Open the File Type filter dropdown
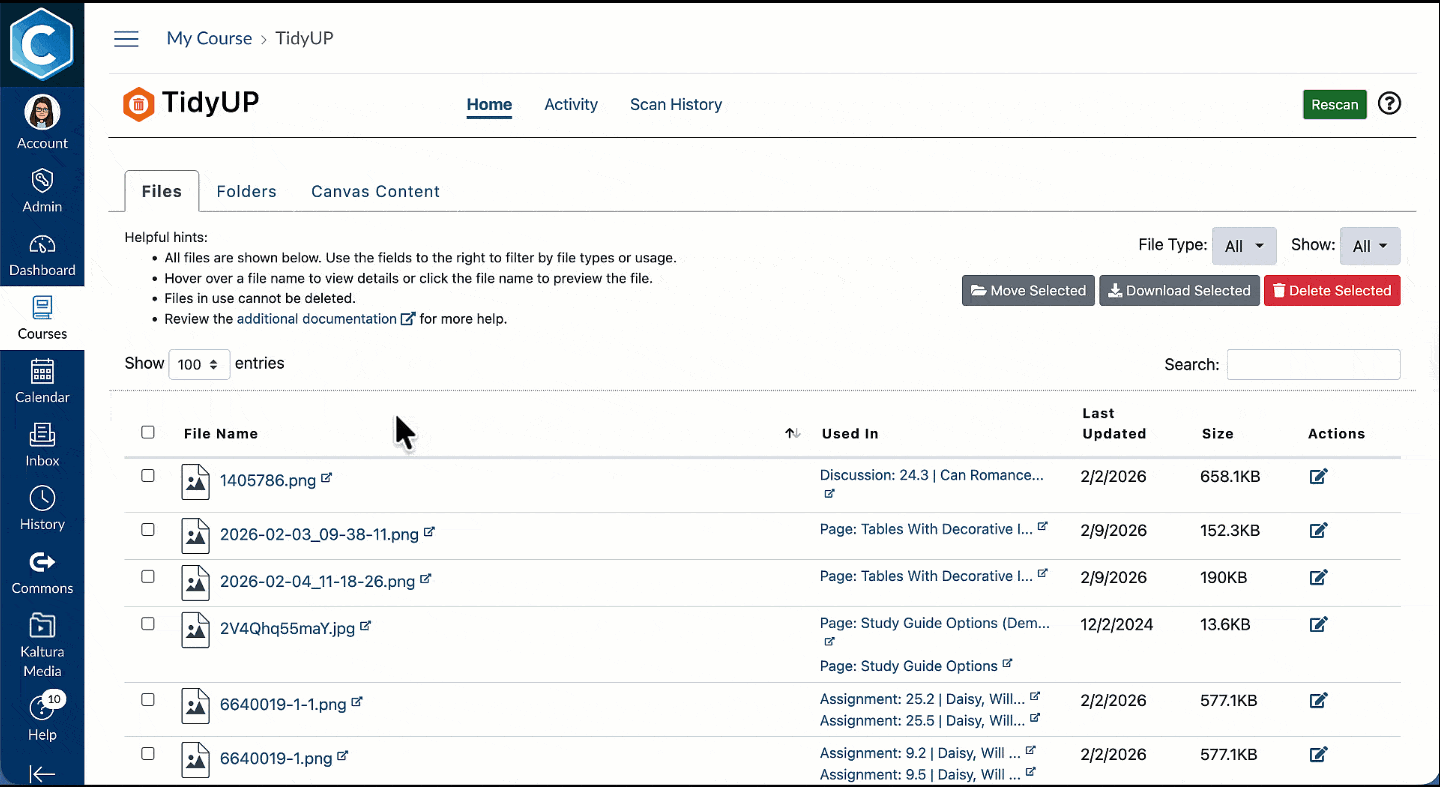Image resolution: width=1440 pixels, height=787 pixels. tap(1244, 246)
